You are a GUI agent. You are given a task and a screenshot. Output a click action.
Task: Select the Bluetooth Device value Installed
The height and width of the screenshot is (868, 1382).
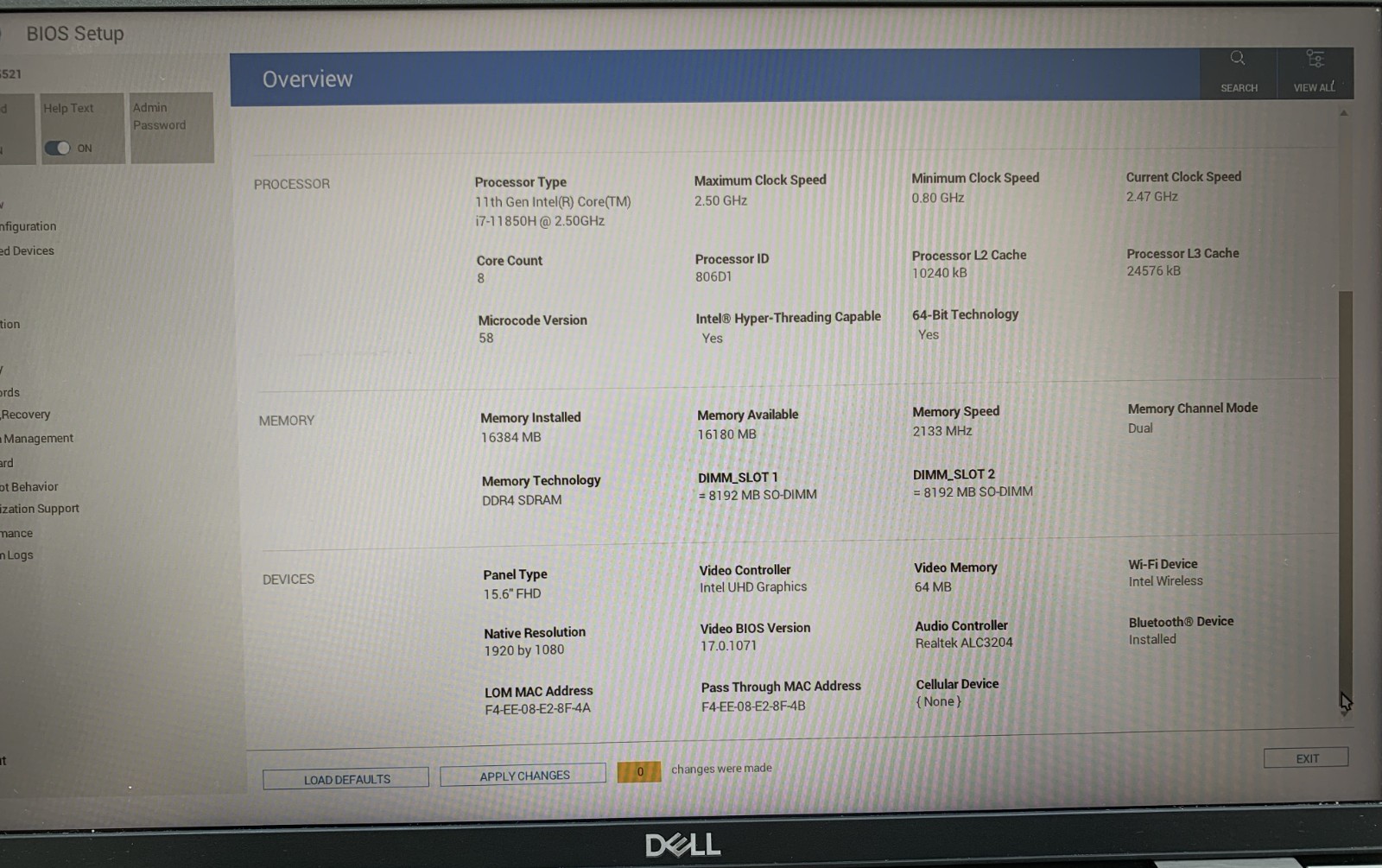[x=1152, y=639]
